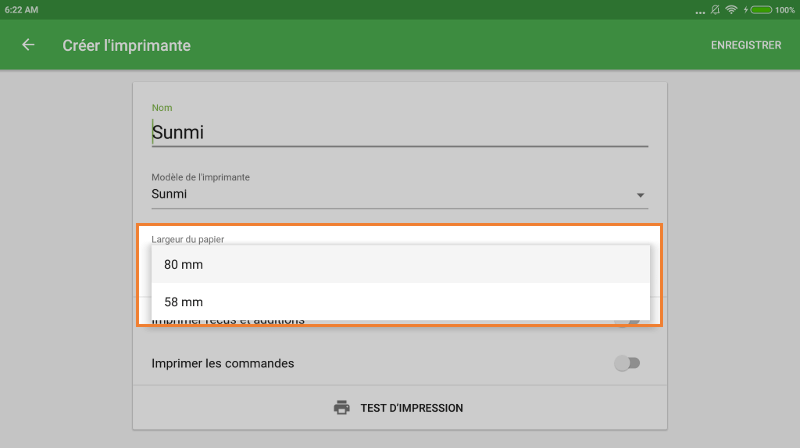
Task: Click the Sunmi value in printer model field
Action: point(170,194)
